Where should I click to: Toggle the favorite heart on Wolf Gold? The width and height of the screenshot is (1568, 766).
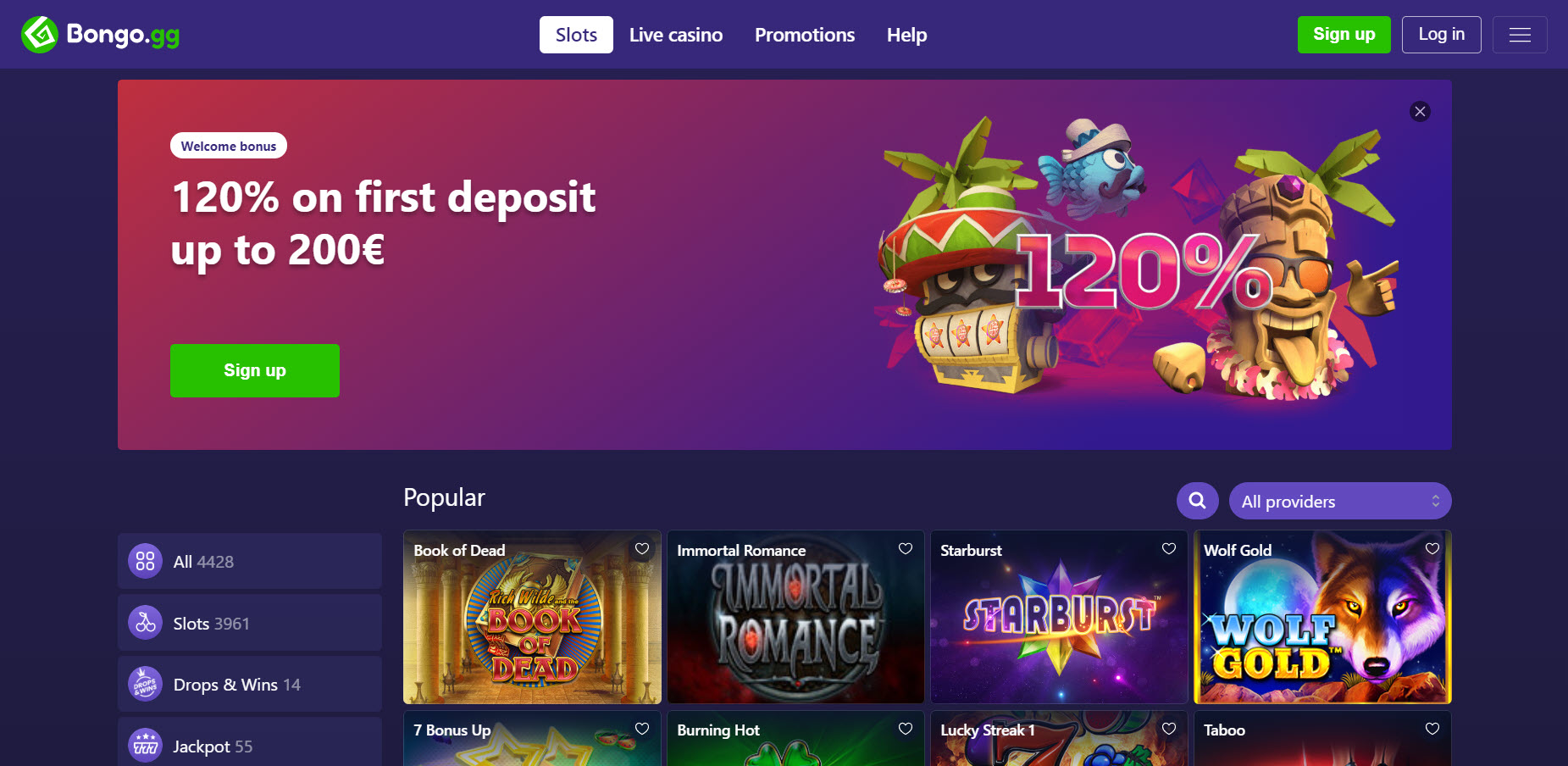pos(1432,549)
